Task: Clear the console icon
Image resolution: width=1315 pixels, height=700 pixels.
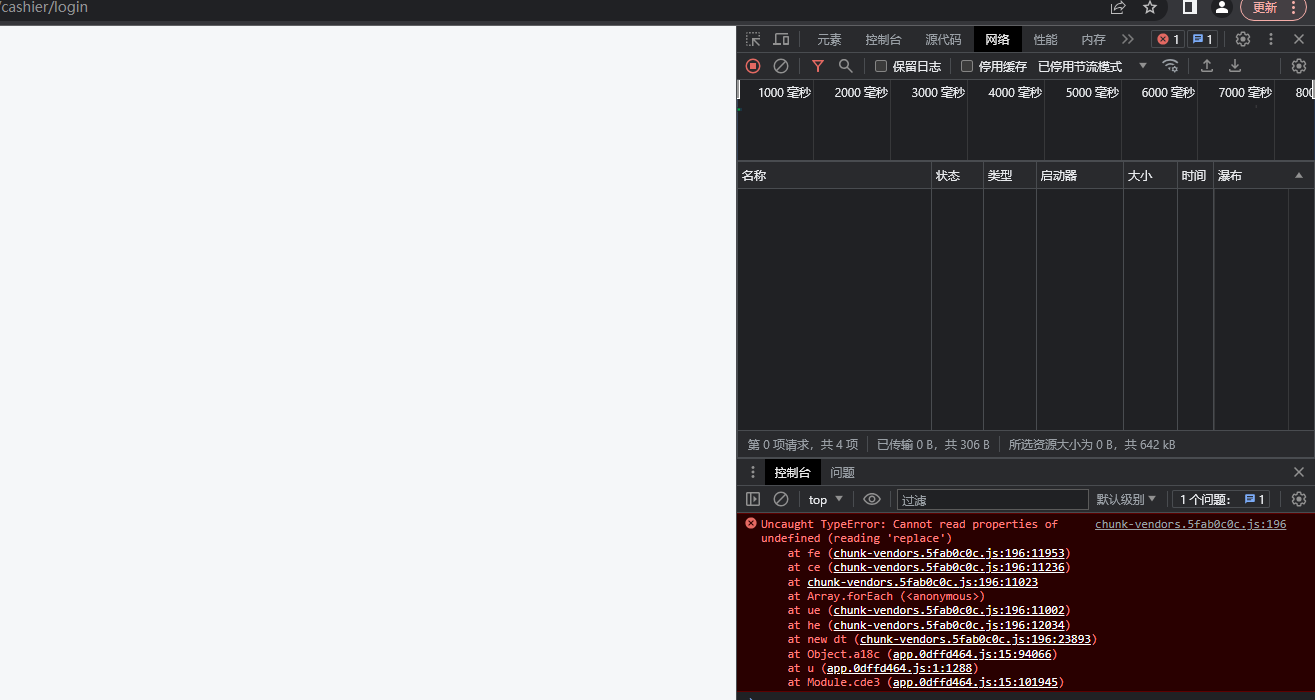Action: click(781, 499)
